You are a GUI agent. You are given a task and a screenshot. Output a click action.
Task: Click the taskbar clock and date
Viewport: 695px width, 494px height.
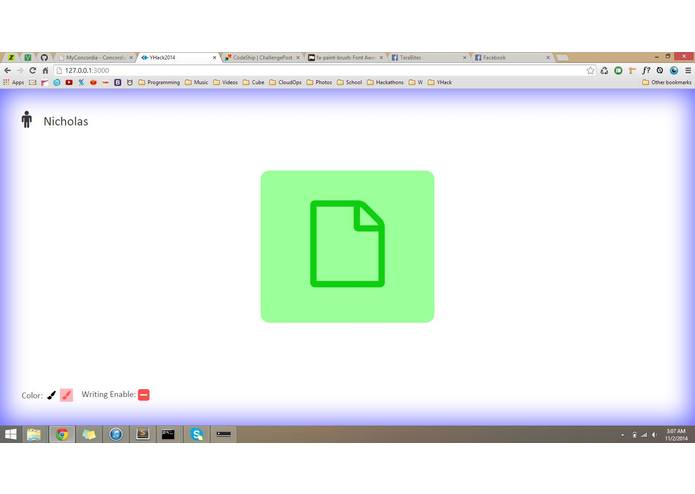tap(676, 435)
